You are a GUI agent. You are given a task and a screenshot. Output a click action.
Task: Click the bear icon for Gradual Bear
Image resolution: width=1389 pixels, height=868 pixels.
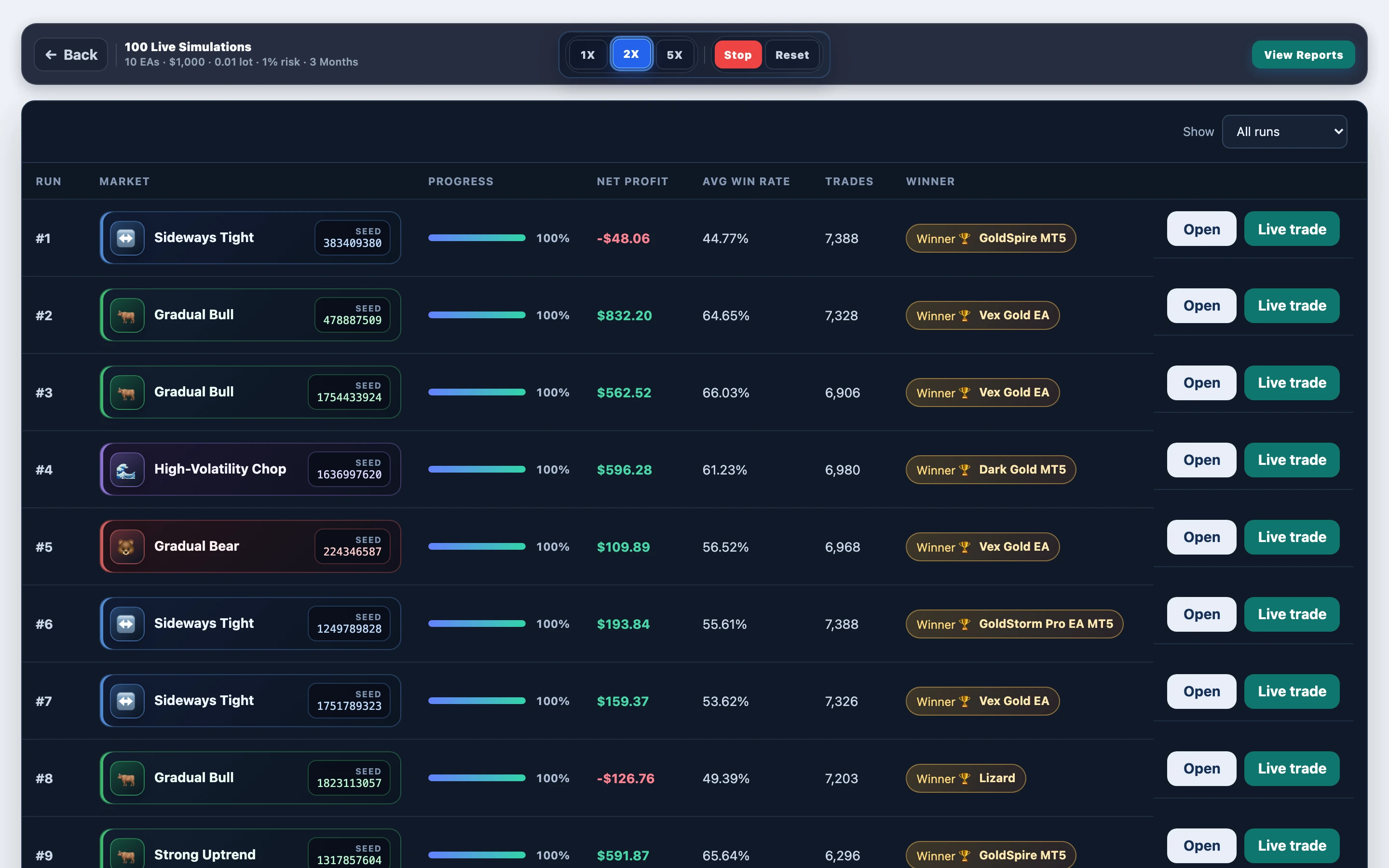[127, 546]
